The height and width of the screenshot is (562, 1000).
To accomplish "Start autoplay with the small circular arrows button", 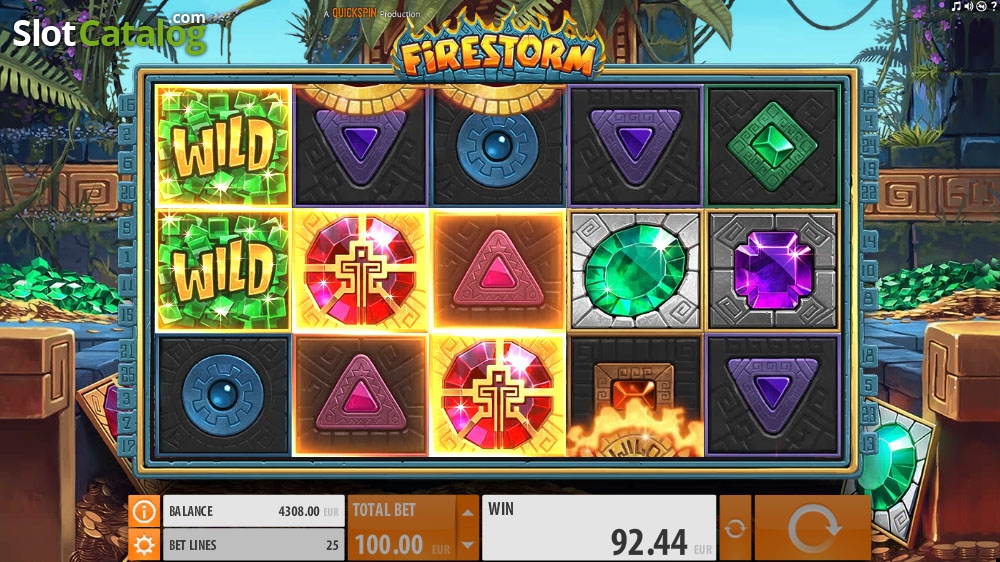I will (x=735, y=528).
